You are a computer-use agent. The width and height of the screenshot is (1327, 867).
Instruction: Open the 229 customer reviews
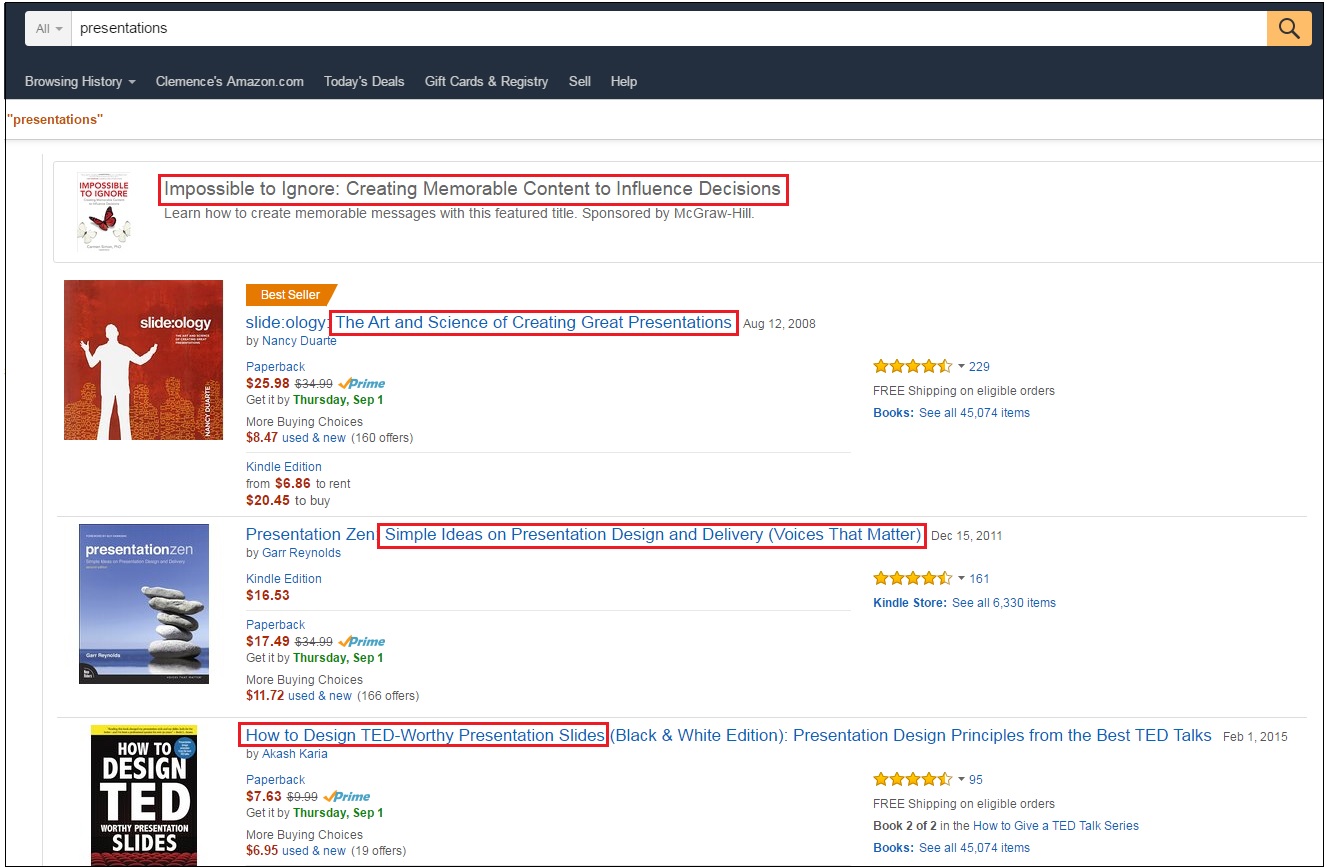click(979, 367)
